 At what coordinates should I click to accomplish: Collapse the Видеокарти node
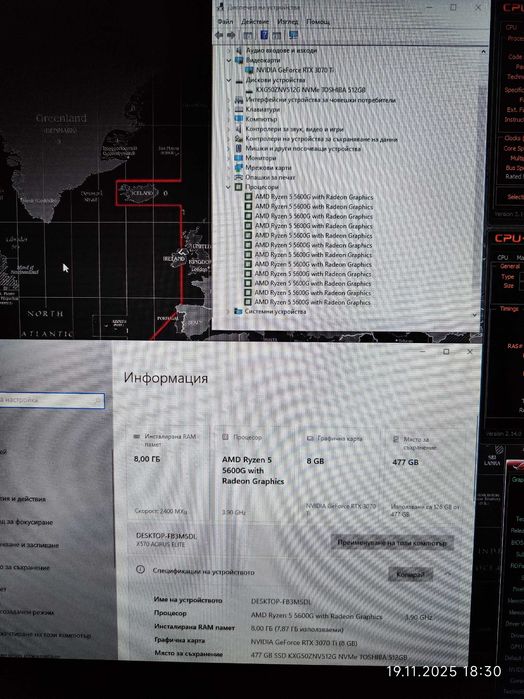click(x=229, y=60)
